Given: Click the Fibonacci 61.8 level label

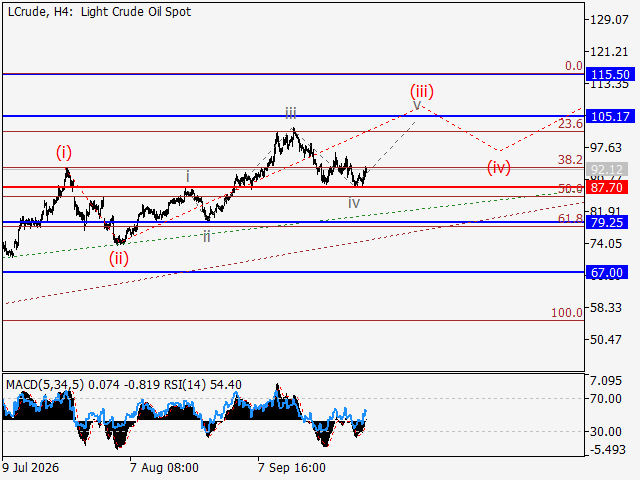Looking at the screenshot, I should click(x=570, y=218).
